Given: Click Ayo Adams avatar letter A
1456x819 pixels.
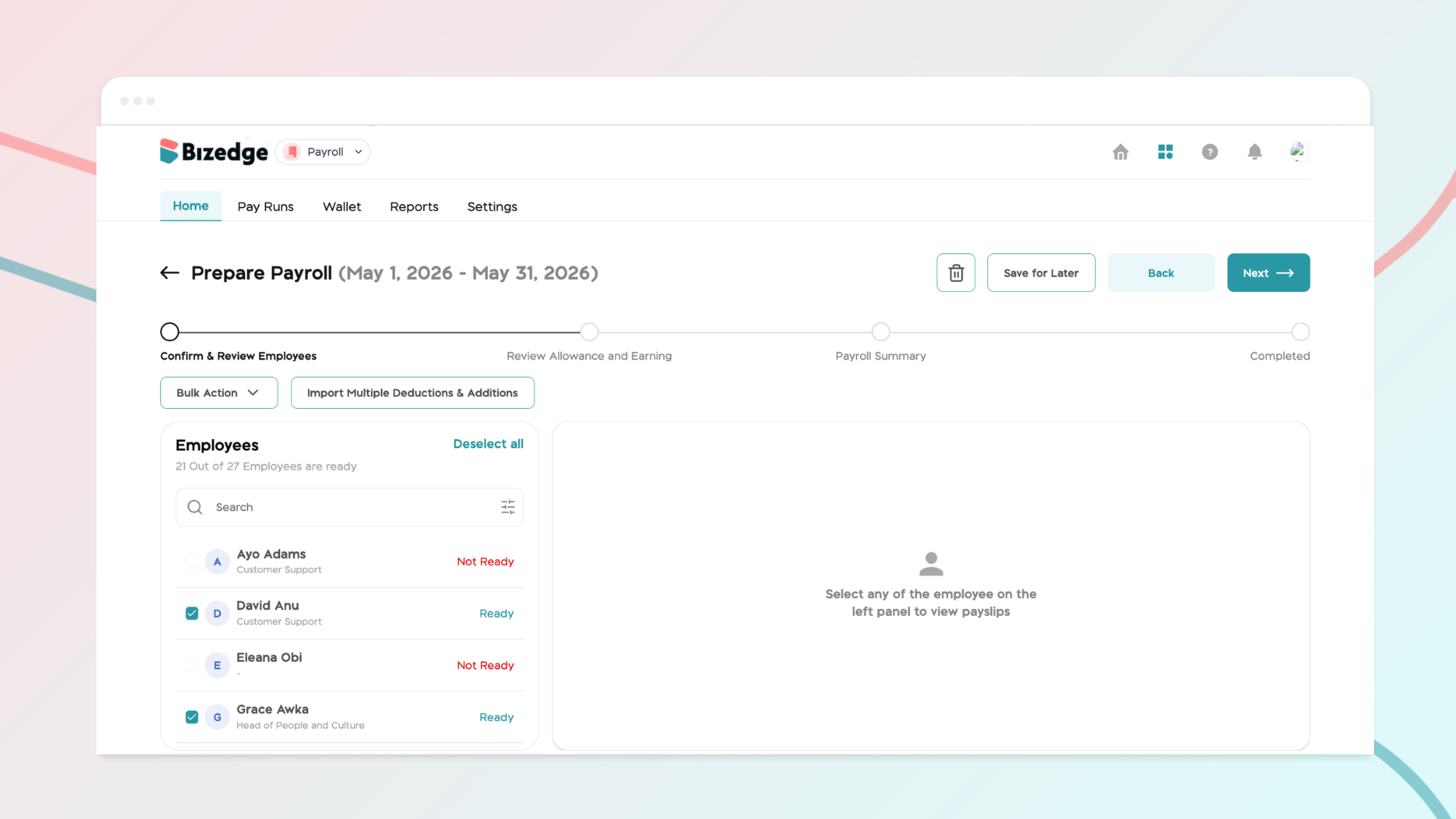Looking at the screenshot, I should pyautogui.click(x=217, y=562).
